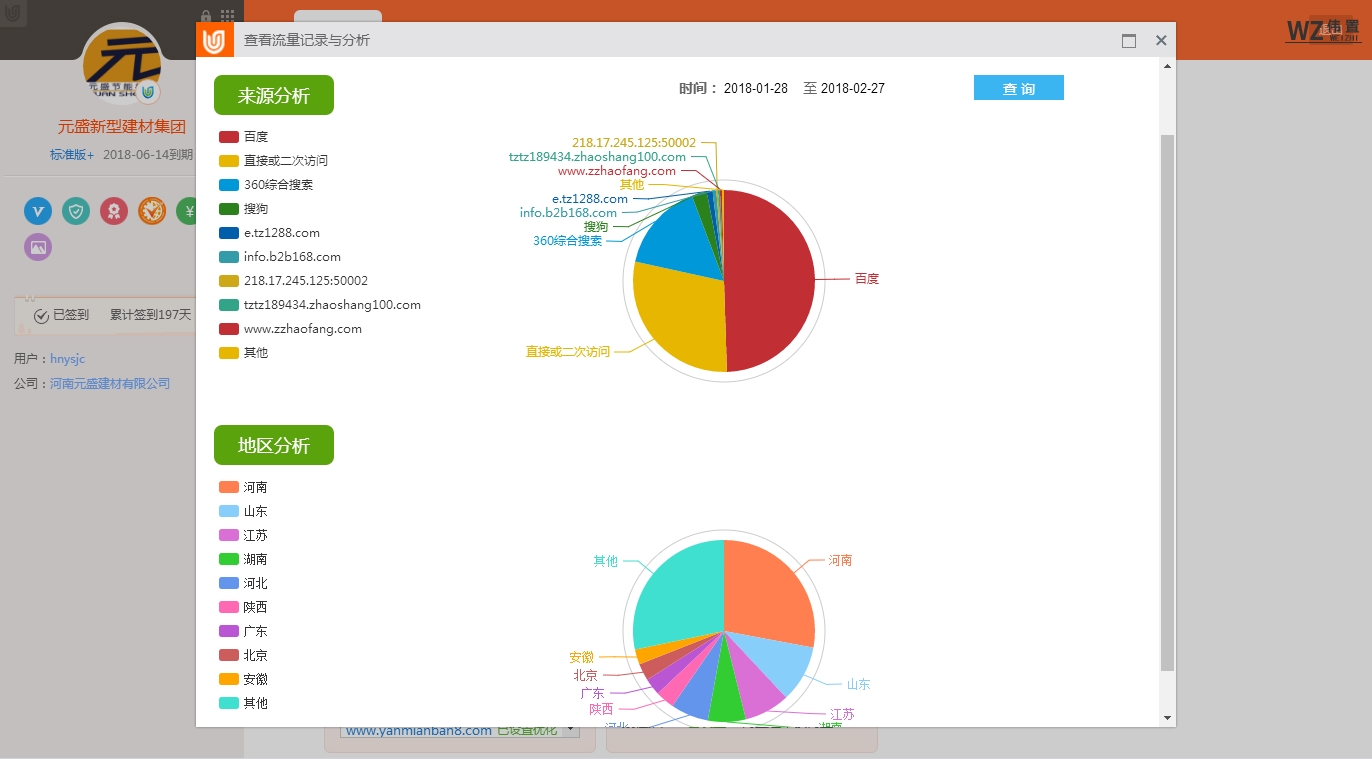
Task: Click the end date 2018-02-27 picker
Action: click(x=852, y=89)
